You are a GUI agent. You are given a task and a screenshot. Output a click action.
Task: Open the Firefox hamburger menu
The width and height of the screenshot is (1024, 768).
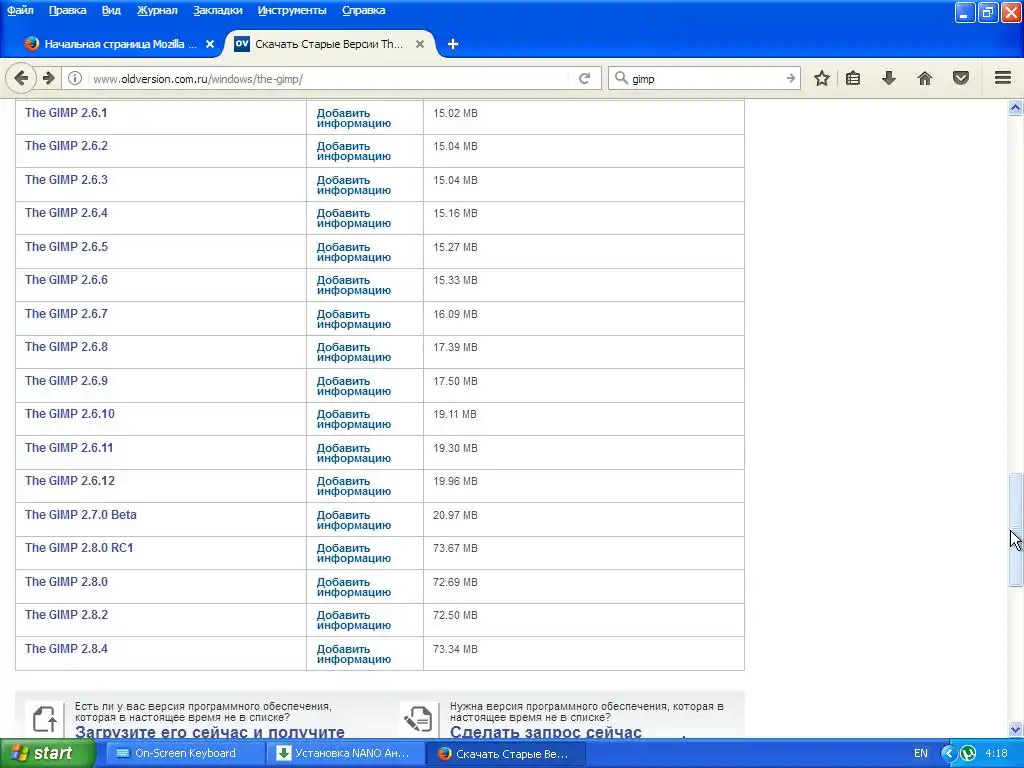1003,78
